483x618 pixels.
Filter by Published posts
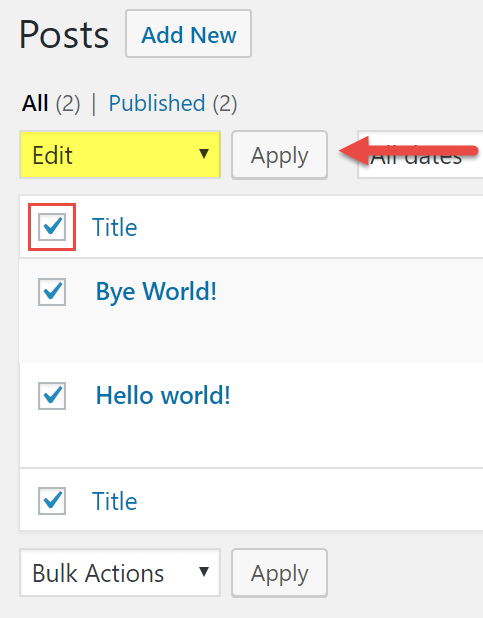tap(157, 103)
